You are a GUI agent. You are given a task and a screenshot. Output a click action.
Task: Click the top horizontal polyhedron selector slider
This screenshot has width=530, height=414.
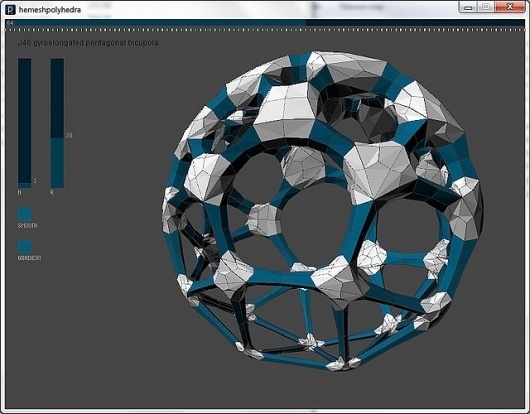click(x=265, y=23)
